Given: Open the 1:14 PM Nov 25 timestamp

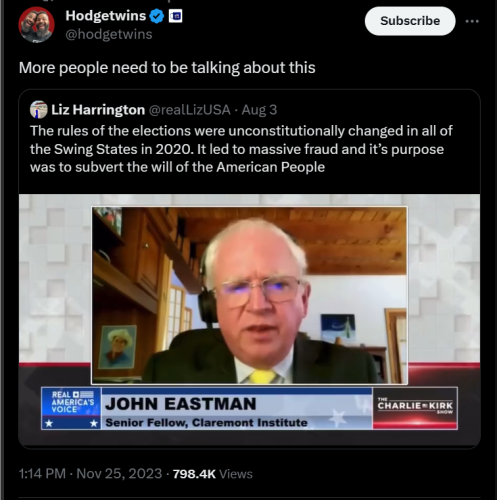Looking at the screenshot, I should click(x=90, y=474).
